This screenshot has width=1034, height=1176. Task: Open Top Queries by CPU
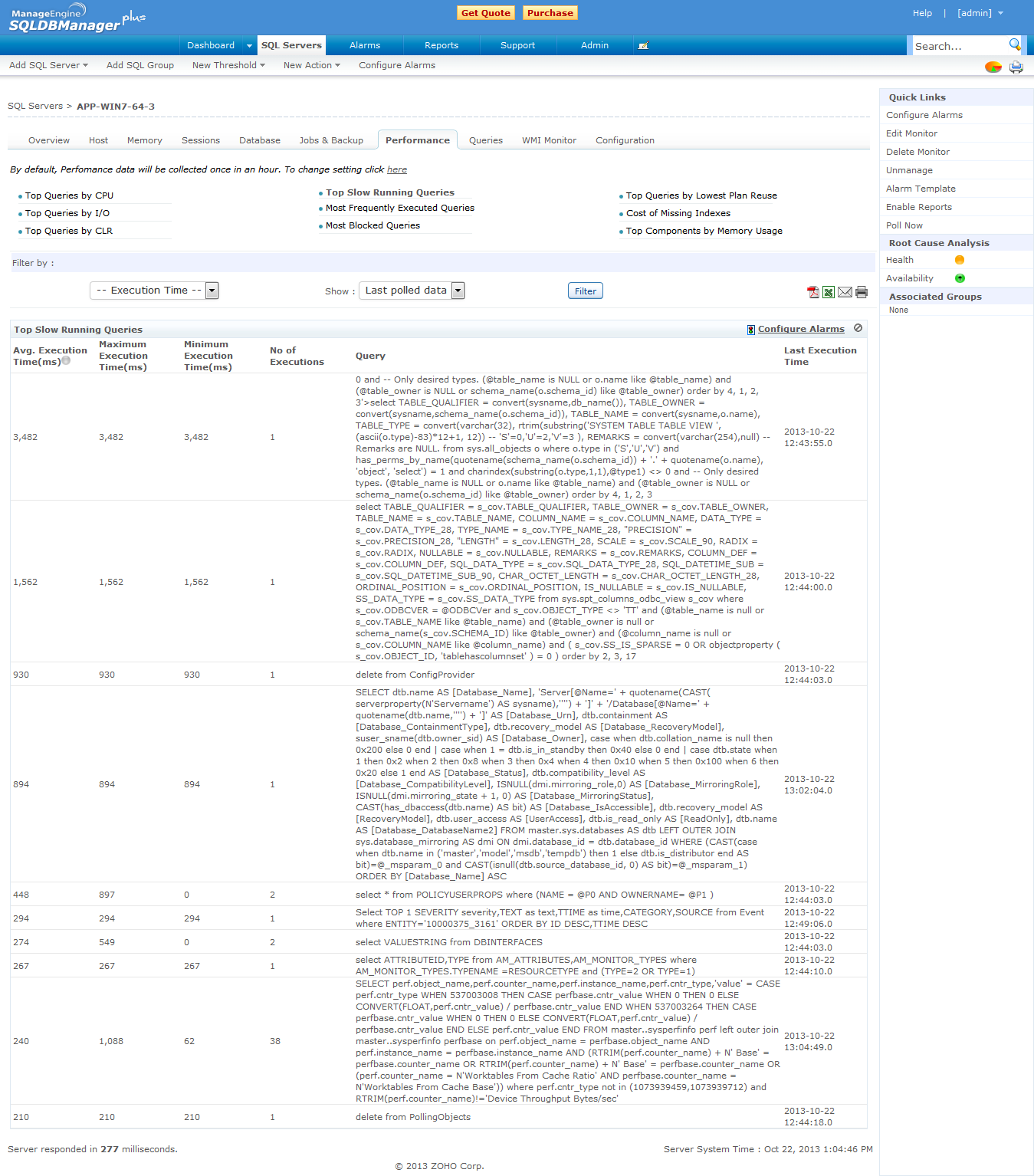(69, 195)
